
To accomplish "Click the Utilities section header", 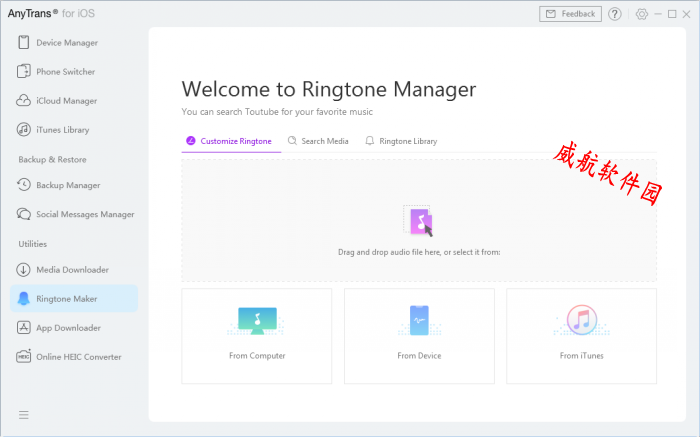I will click(33, 244).
